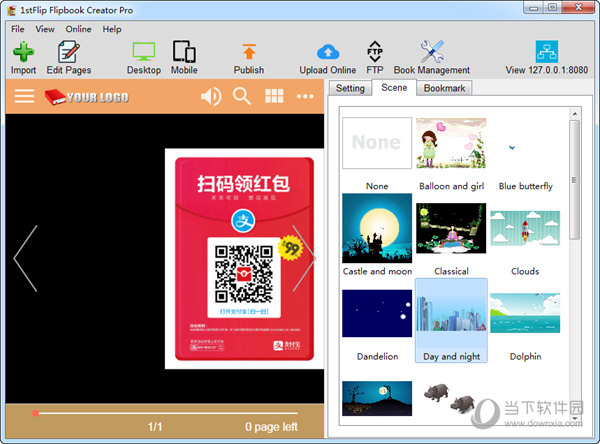600x444 pixels.
Task: Click the scene list scrollbar thumb
Action: click(x=574, y=180)
